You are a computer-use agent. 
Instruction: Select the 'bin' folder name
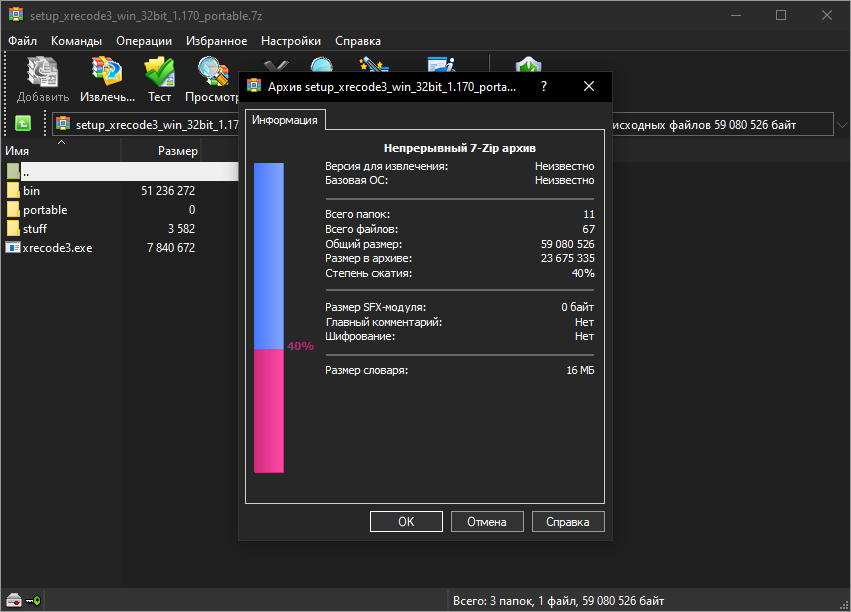point(31,190)
